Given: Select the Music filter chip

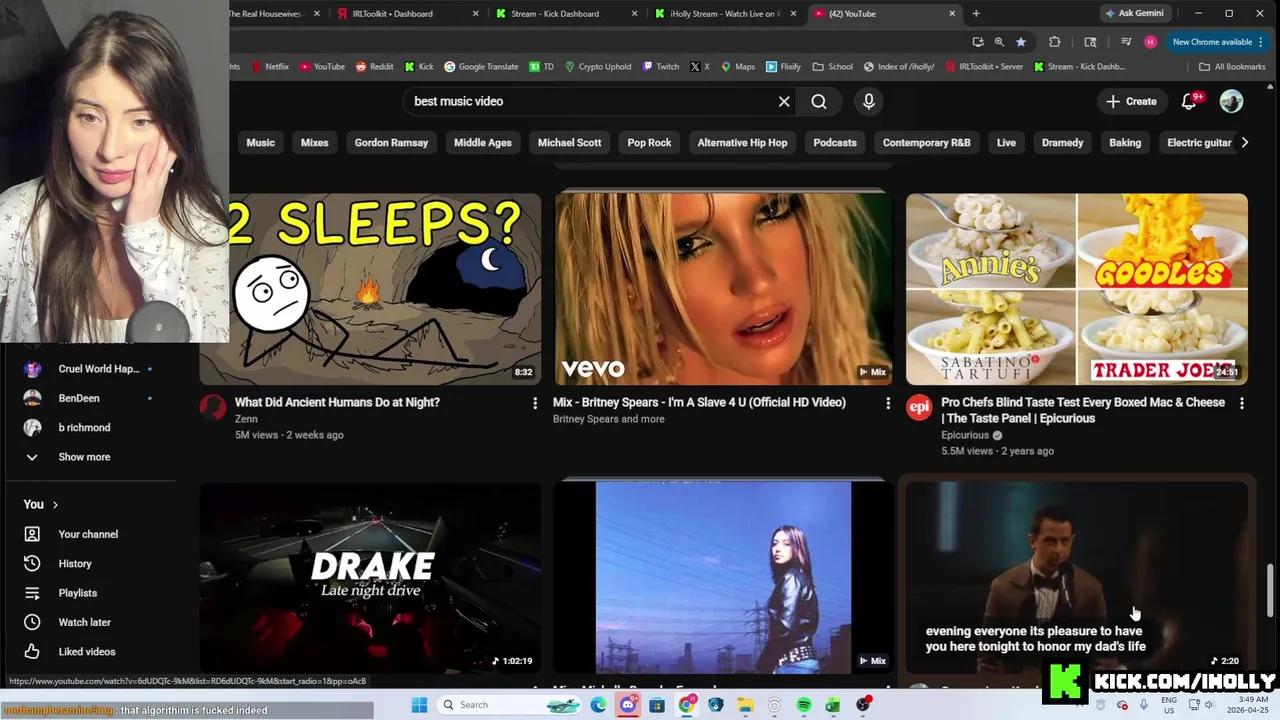Looking at the screenshot, I should pyautogui.click(x=260, y=142).
